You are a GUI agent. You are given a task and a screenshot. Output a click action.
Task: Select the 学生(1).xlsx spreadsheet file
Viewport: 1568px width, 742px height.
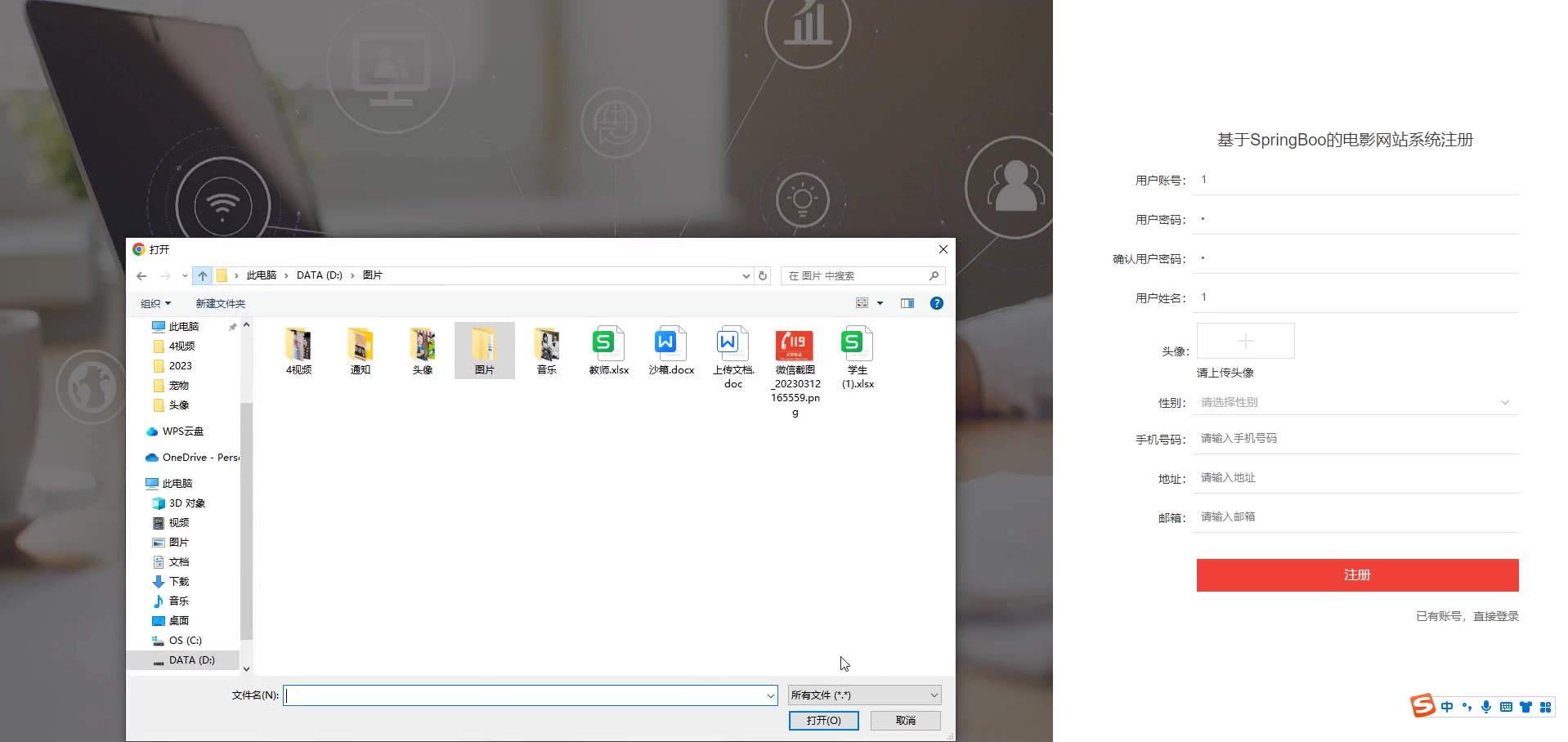(x=858, y=357)
